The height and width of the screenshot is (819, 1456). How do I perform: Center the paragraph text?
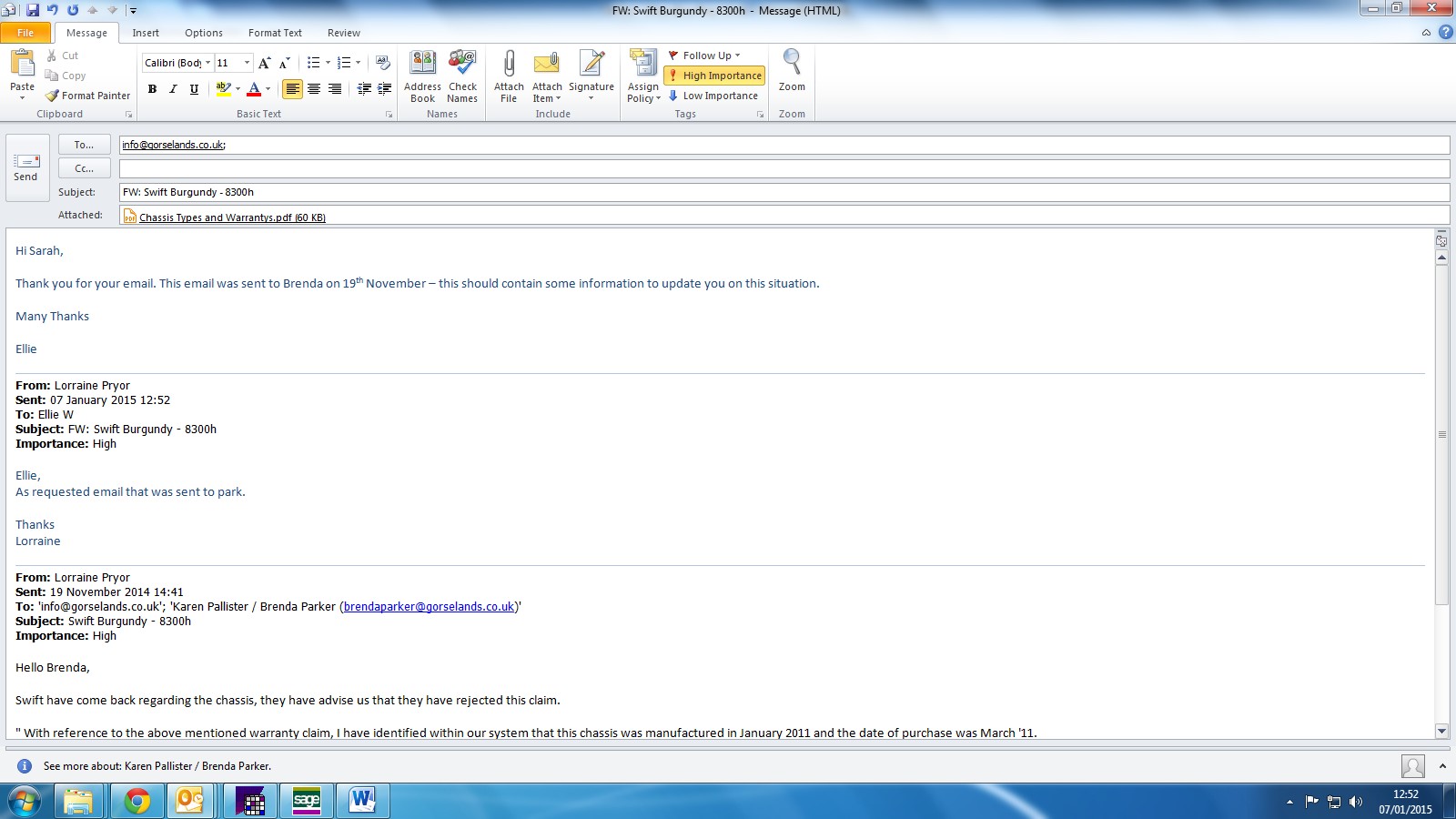click(314, 89)
